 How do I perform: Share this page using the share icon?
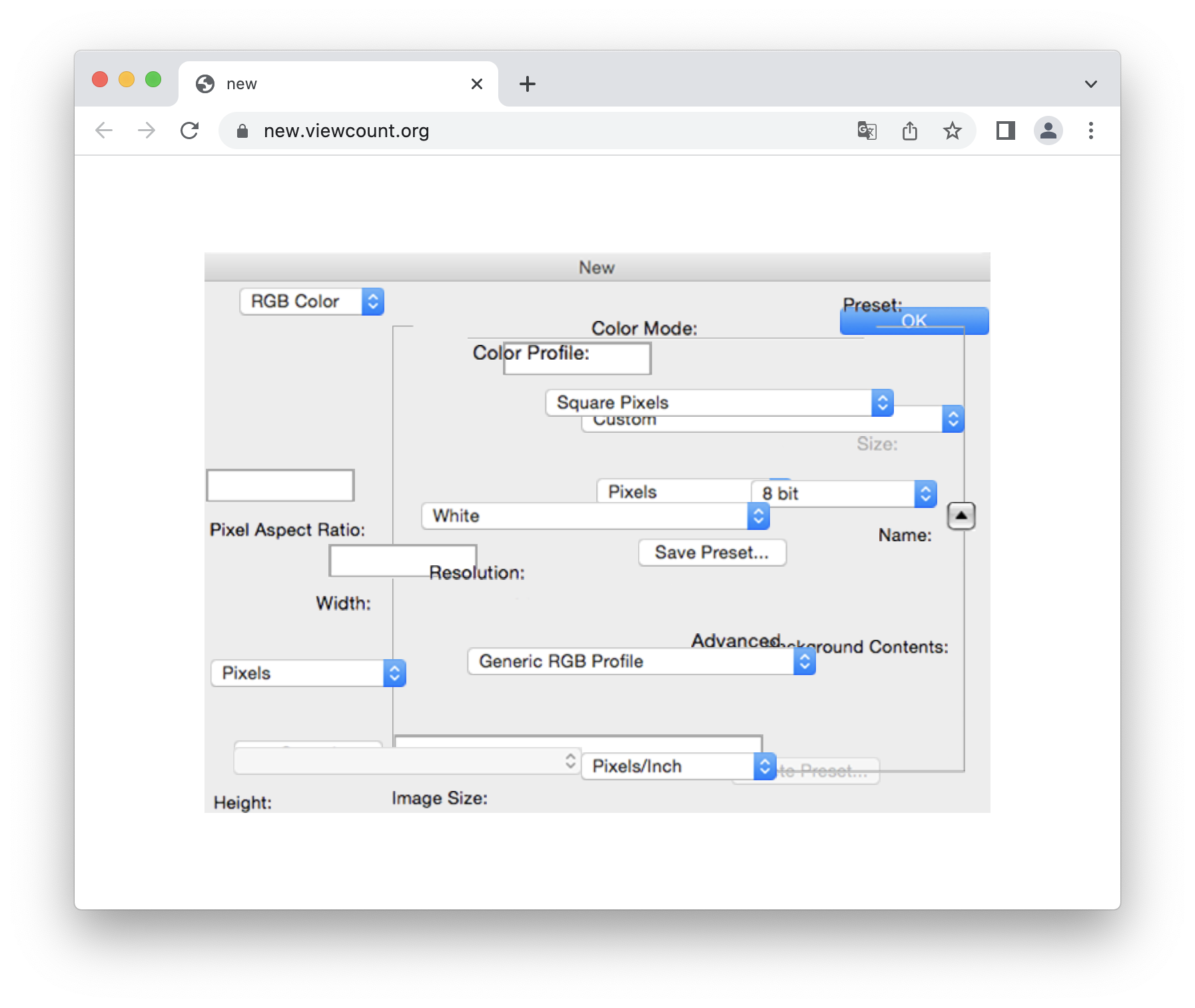pyautogui.click(x=909, y=130)
